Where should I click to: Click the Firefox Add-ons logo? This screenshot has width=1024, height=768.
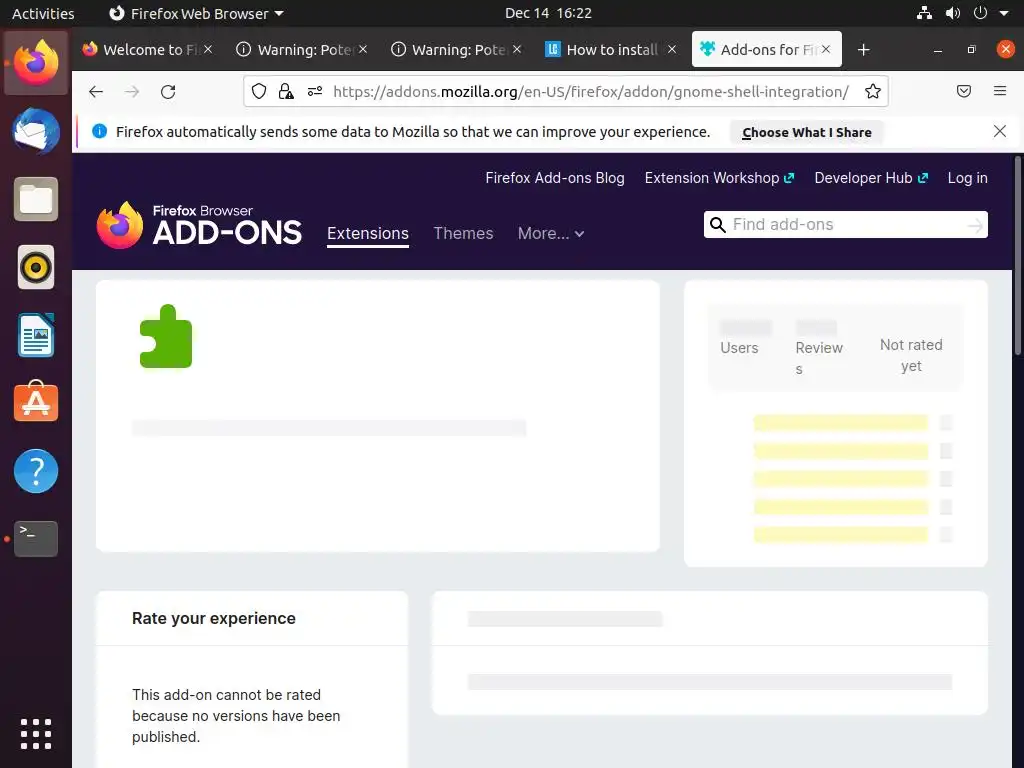199,225
